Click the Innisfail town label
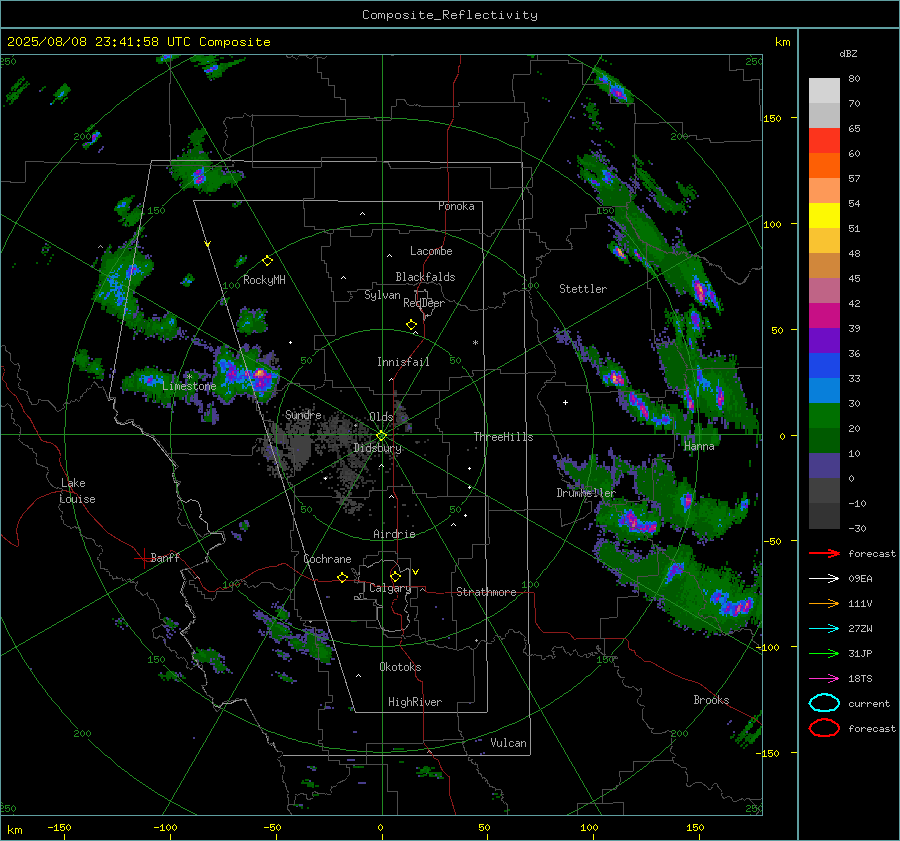The image size is (900, 841). pos(403,362)
